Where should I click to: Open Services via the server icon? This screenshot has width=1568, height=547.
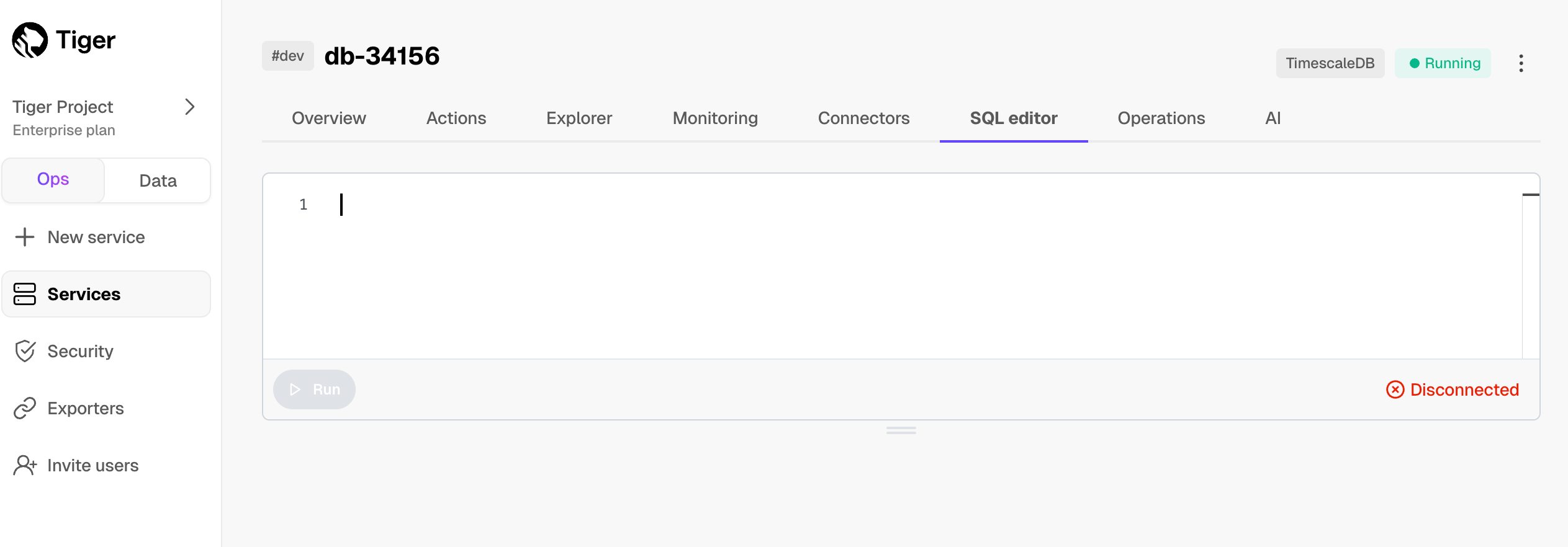tap(25, 294)
